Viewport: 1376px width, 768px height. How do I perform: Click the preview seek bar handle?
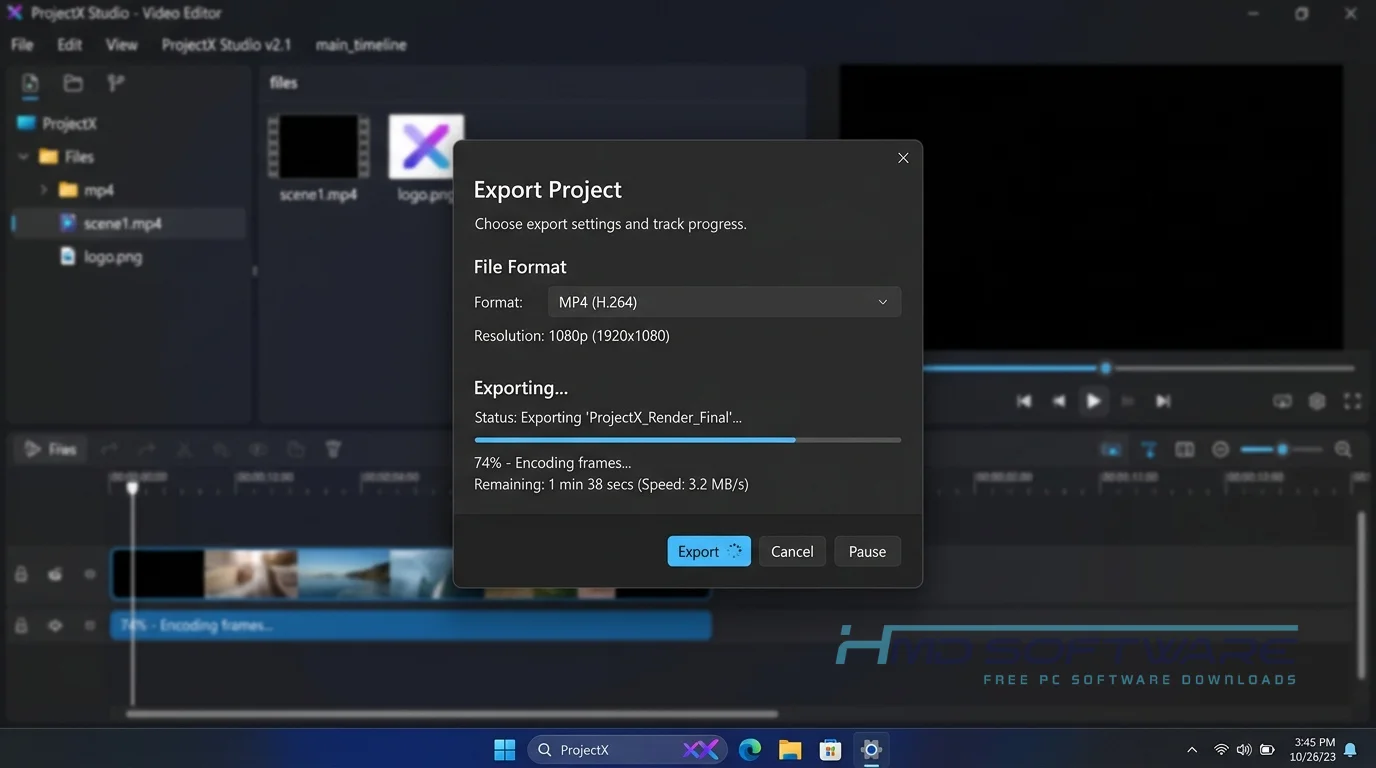(x=1105, y=368)
